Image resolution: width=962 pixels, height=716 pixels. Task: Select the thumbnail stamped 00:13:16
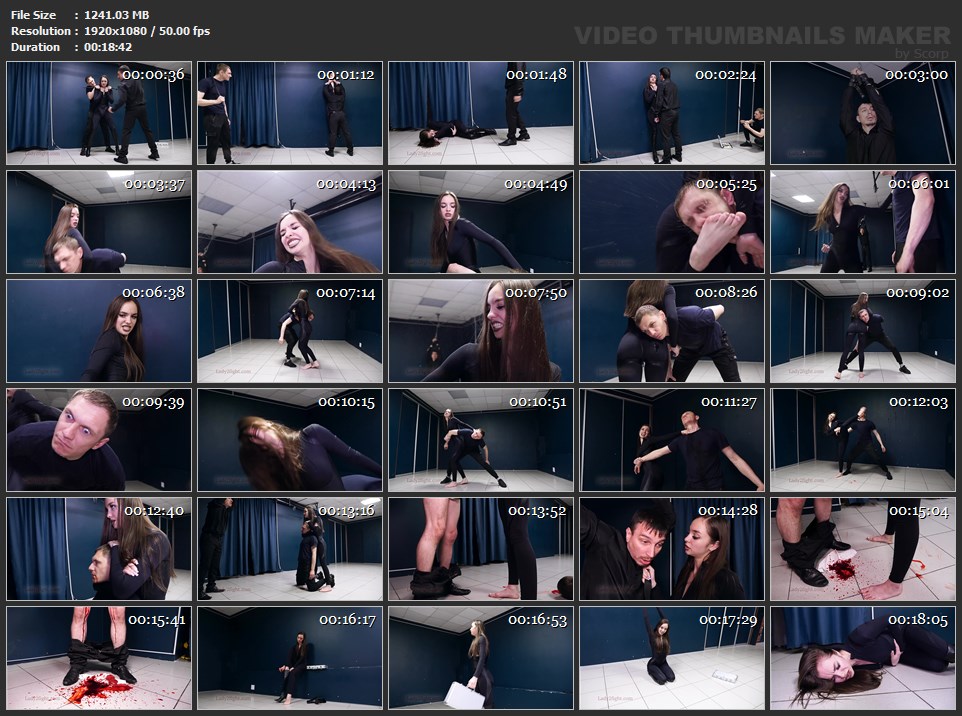tap(290, 549)
